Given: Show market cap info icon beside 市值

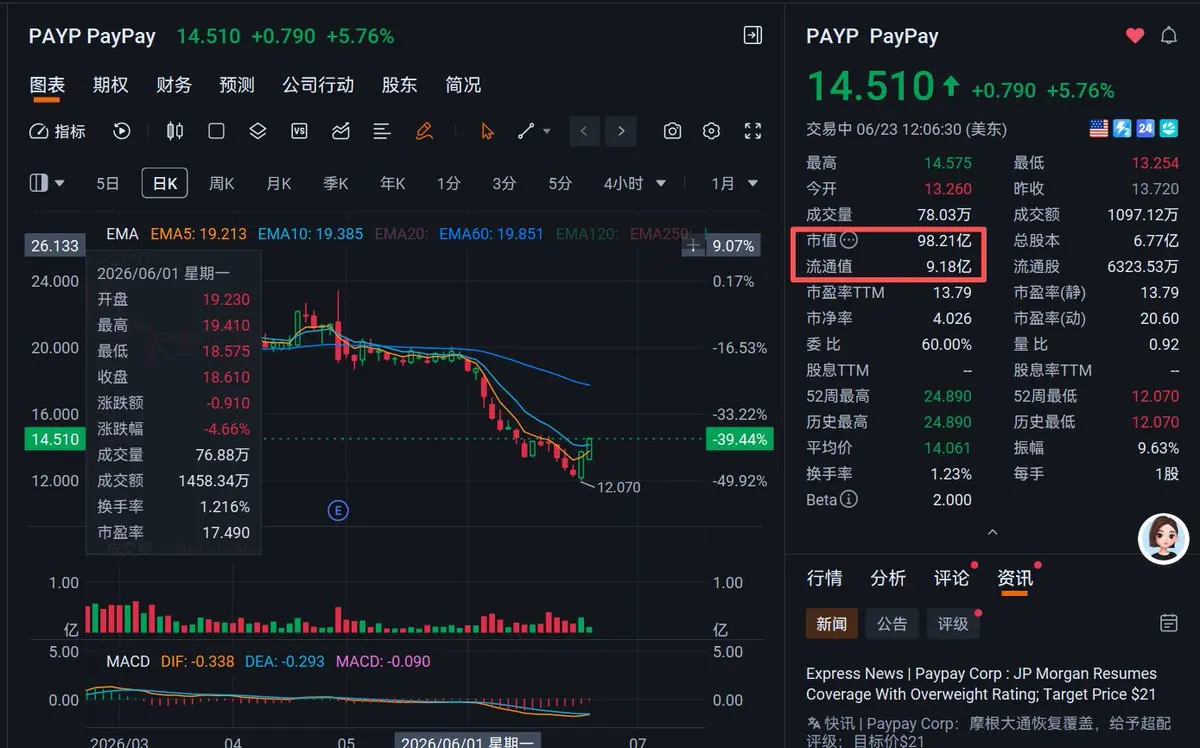Looking at the screenshot, I should click(849, 241).
